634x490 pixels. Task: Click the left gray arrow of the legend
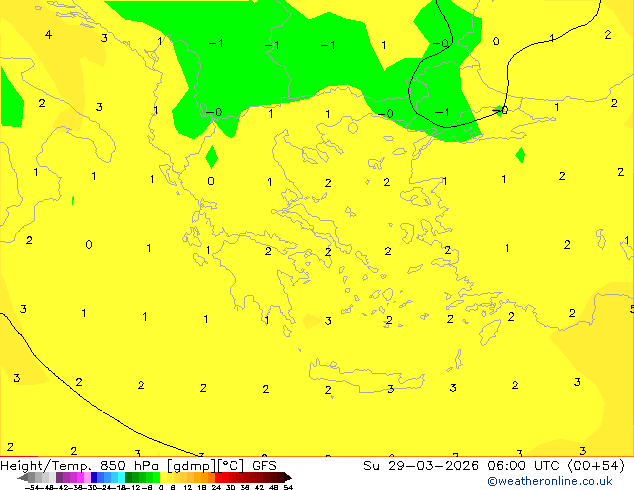coord(23,478)
